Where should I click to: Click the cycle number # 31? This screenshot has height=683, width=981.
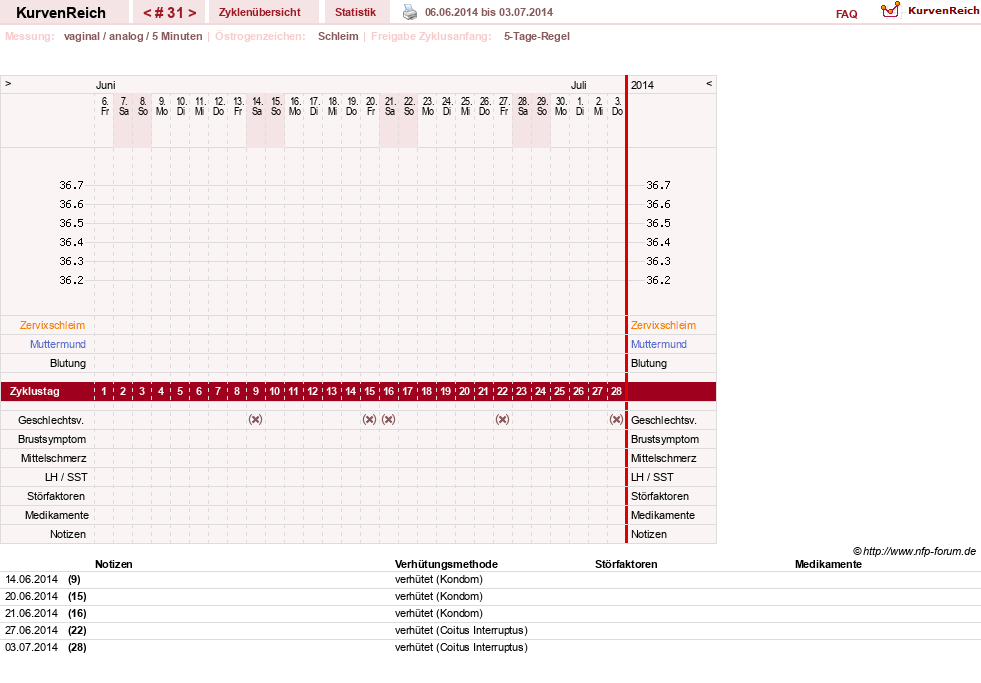click(170, 13)
